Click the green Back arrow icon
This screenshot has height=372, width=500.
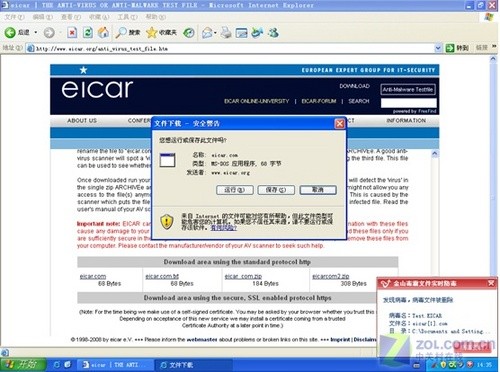coord(10,32)
